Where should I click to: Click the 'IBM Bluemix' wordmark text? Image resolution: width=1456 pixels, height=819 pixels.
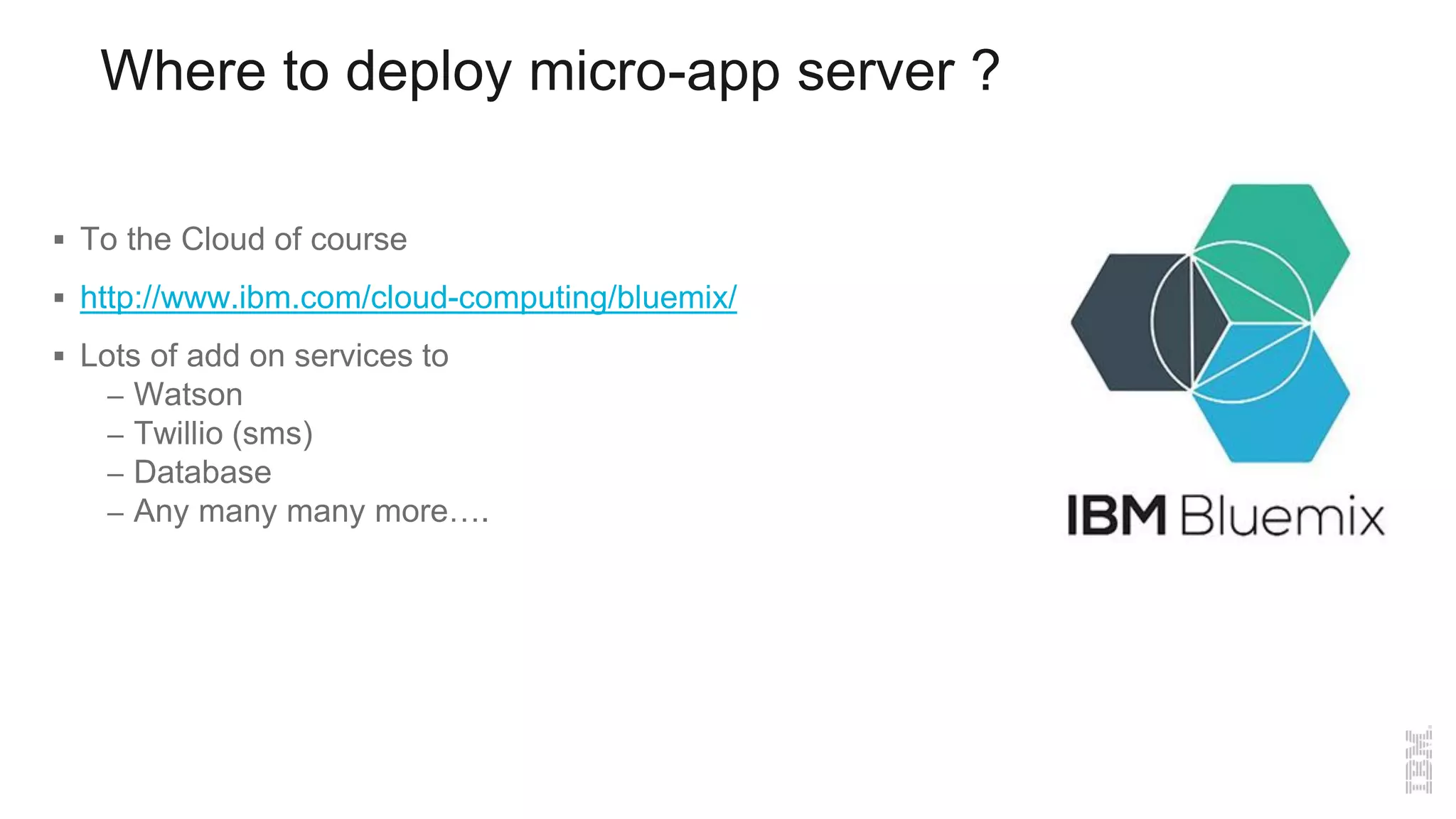click(1226, 515)
